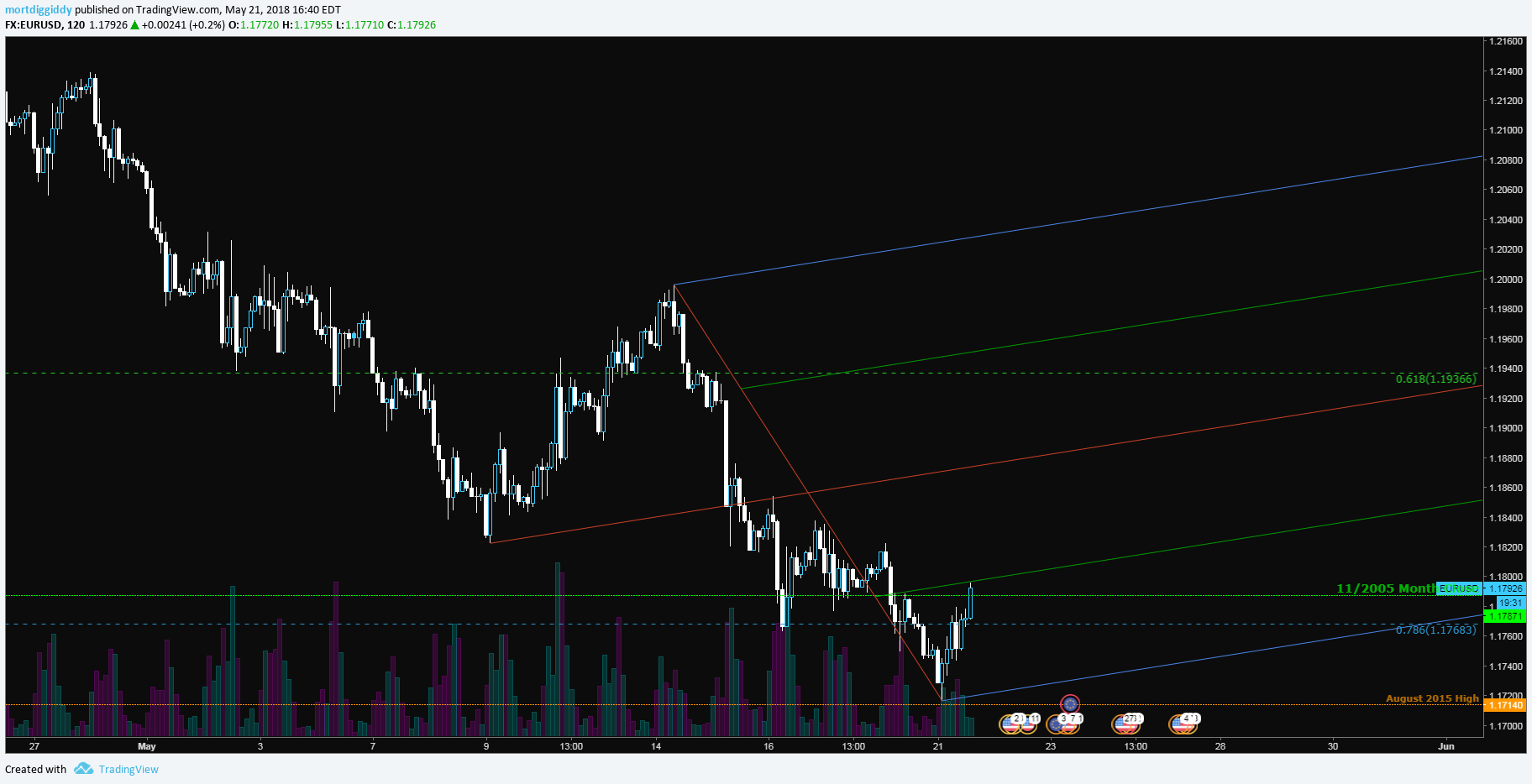The image size is (1532, 784).
Task: Click the close value C:1.17926
Action: click(412, 25)
